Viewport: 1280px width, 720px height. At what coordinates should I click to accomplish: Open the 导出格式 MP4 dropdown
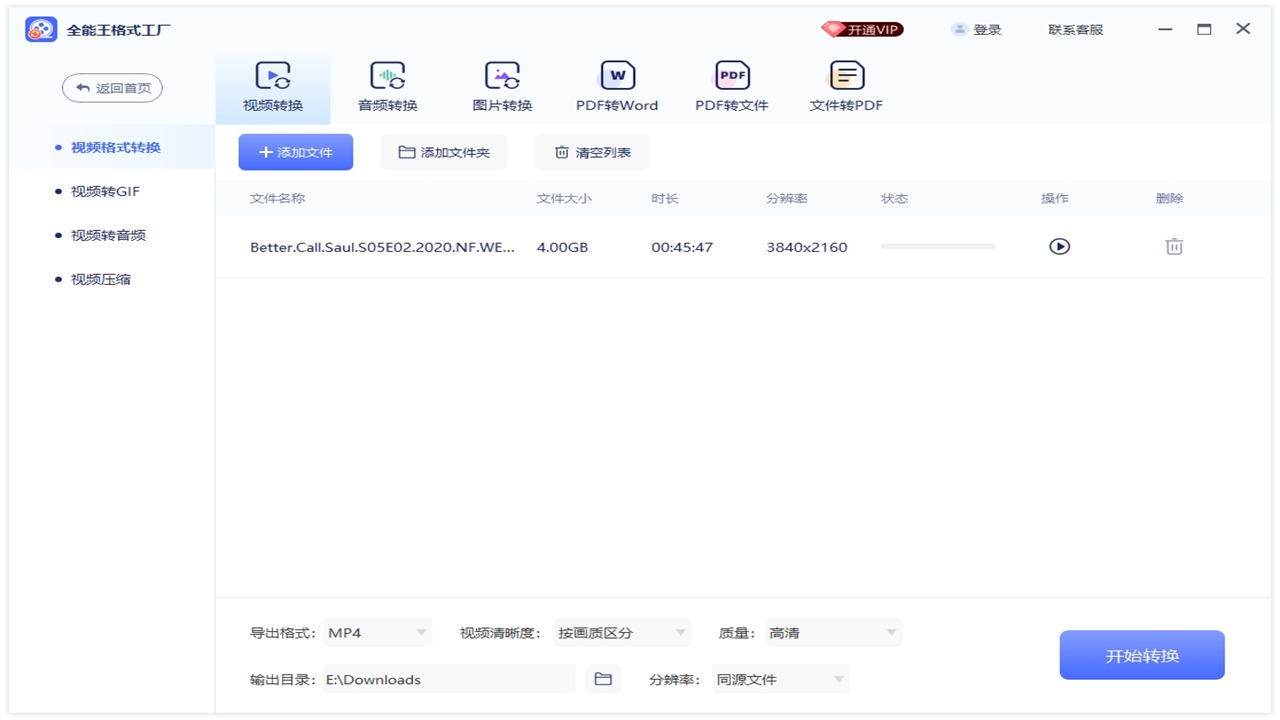(x=378, y=632)
